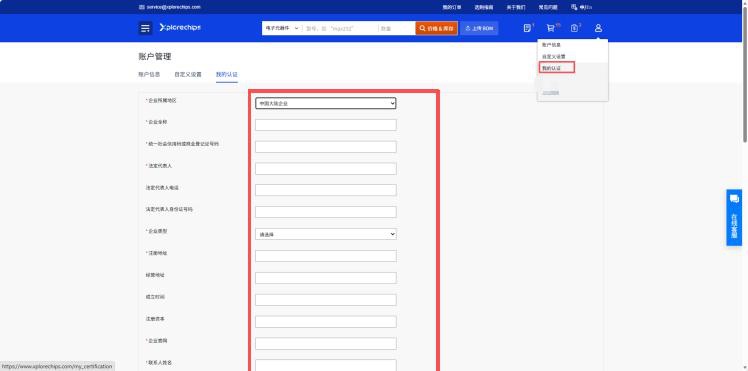Open 选购指南 link in top bar
The width and height of the screenshot is (748, 371).
tap(484, 7)
